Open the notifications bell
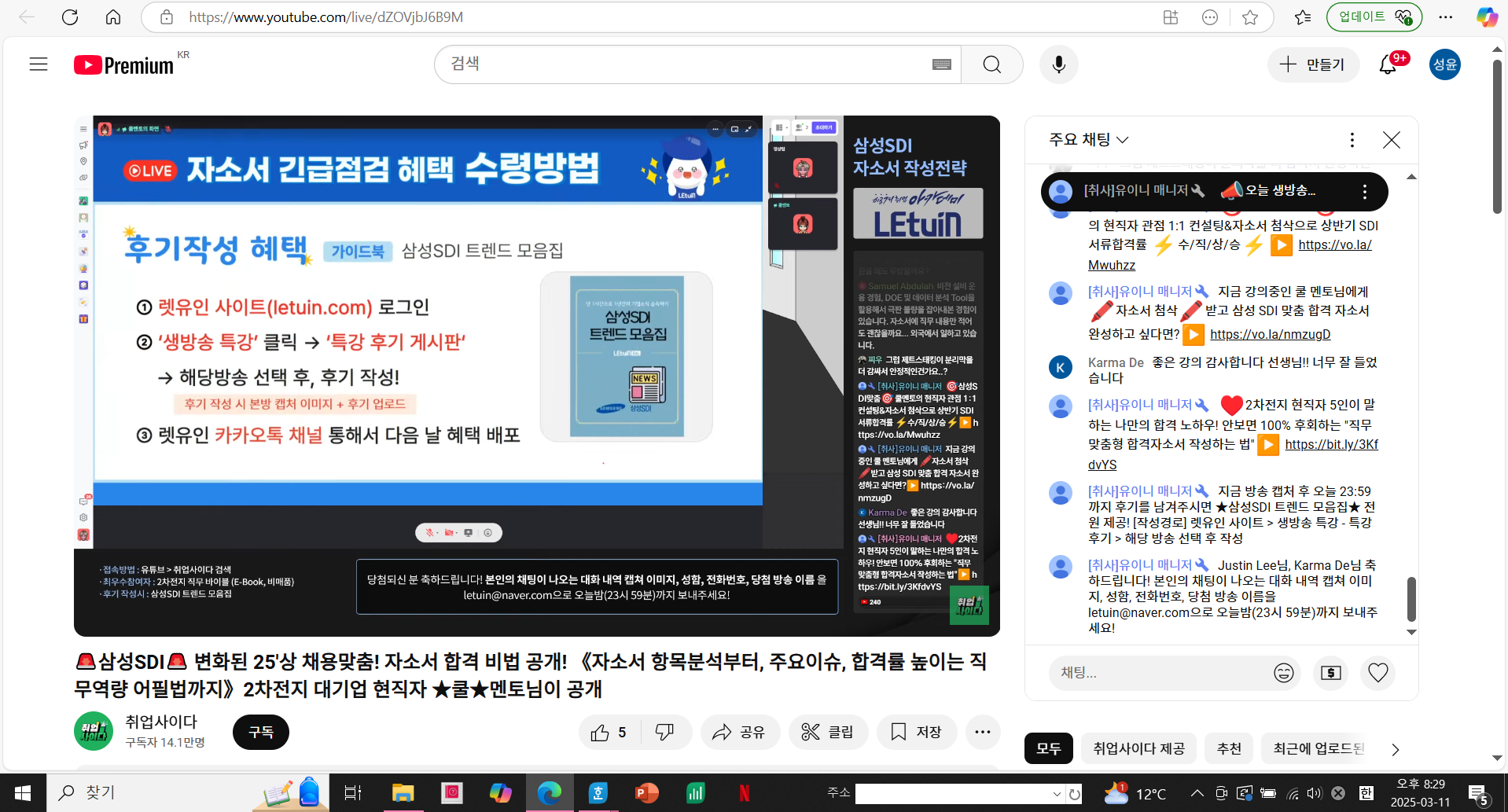The image size is (1508, 812). coord(1388,64)
